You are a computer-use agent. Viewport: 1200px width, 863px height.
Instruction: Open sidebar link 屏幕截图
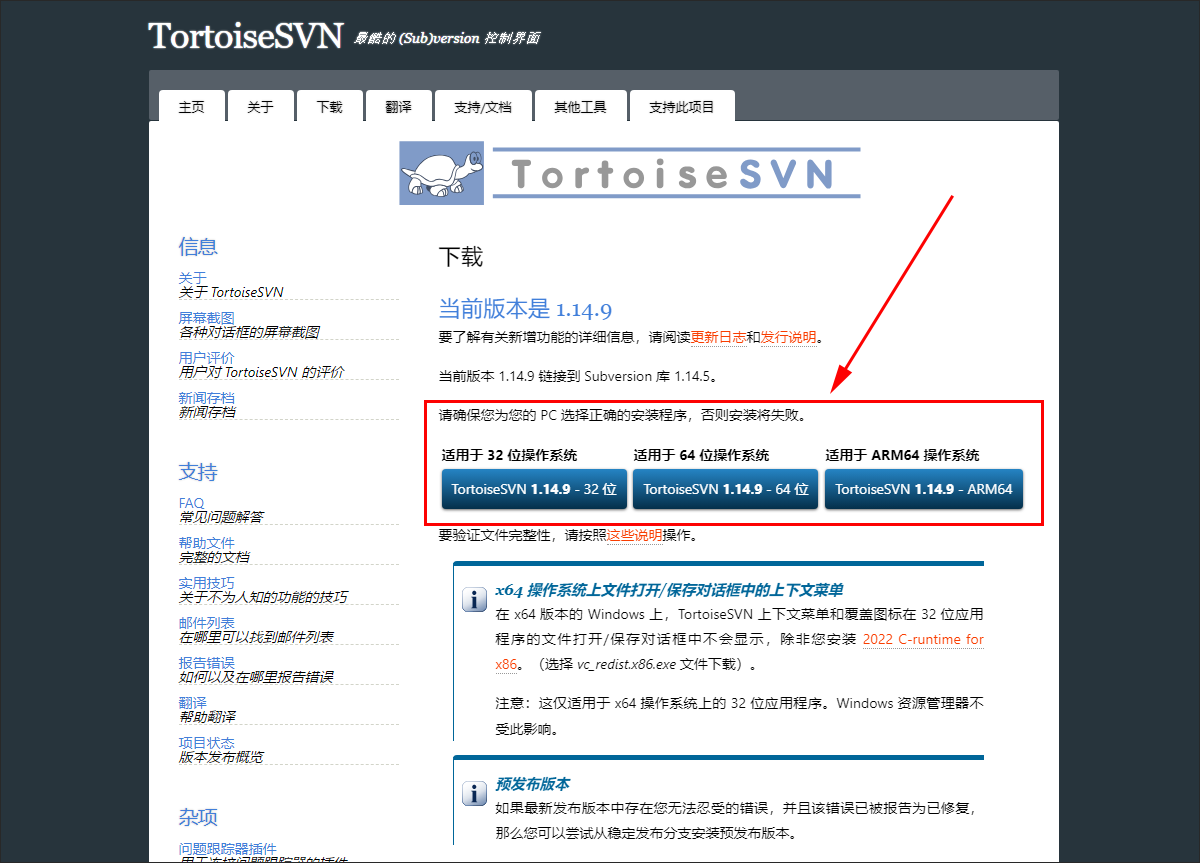pyautogui.click(x=207, y=318)
